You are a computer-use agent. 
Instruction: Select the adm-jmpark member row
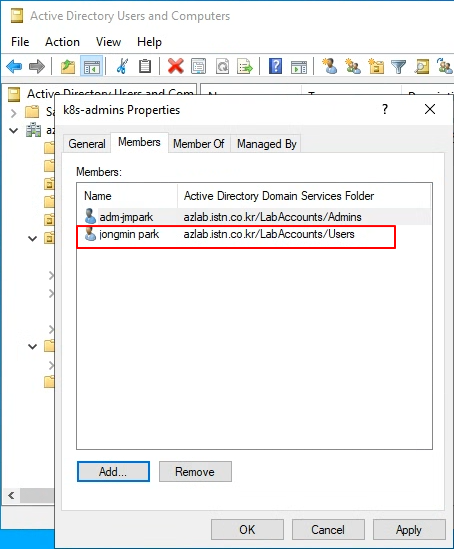pos(254,217)
